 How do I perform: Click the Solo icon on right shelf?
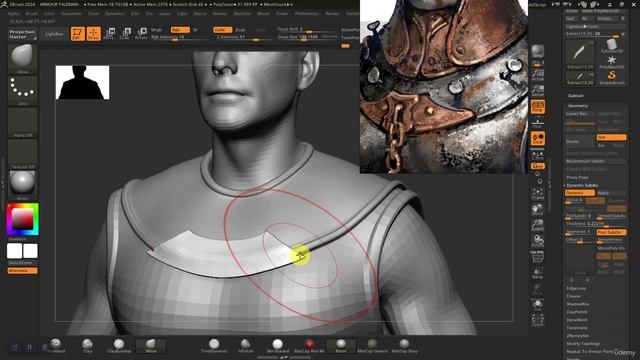pos(538,305)
